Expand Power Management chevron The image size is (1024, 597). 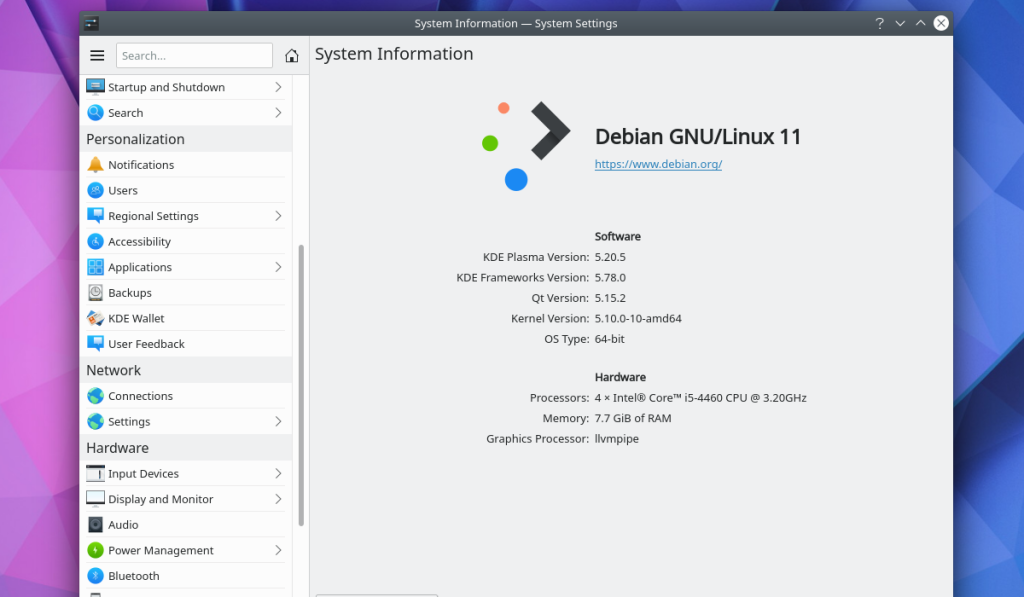278,550
